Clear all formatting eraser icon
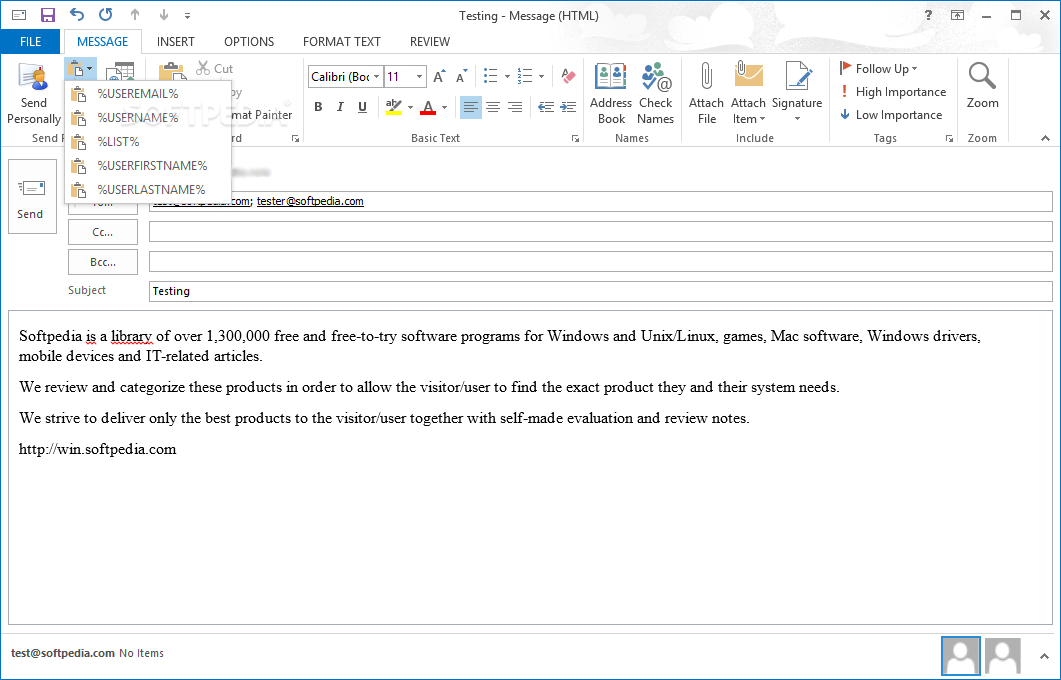 (x=568, y=76)
